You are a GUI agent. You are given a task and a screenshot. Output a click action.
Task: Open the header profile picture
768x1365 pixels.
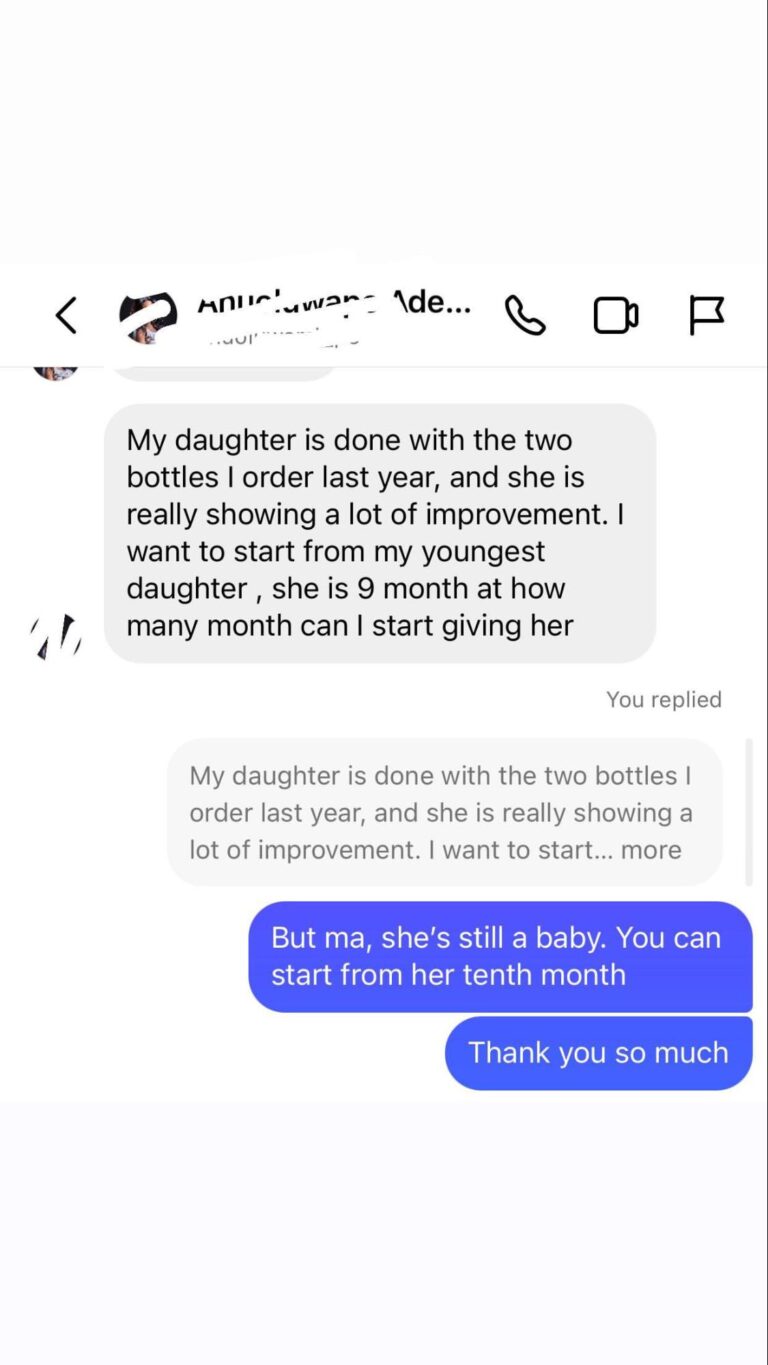click(148, 318)
